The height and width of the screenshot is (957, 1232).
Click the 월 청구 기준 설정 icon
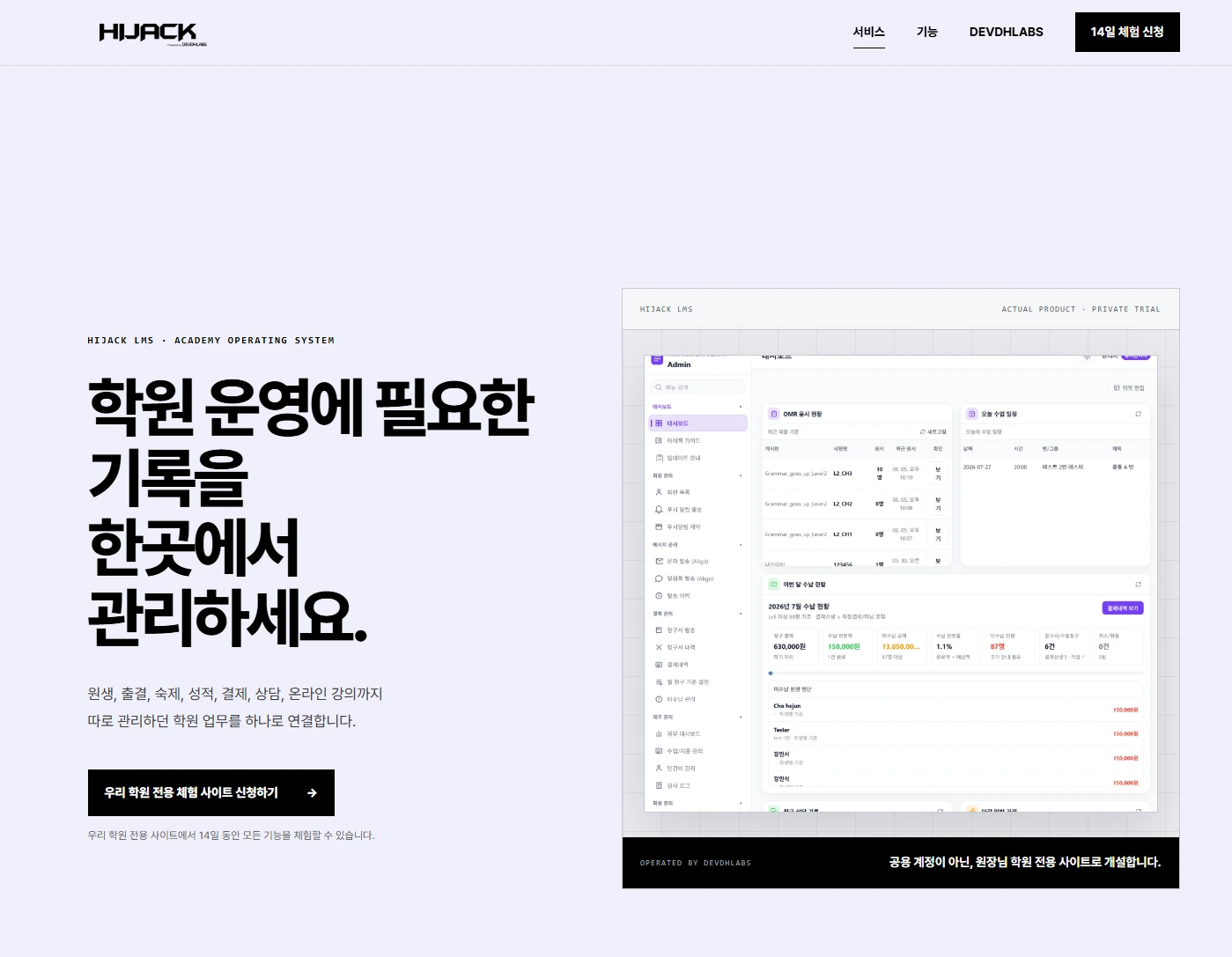pos(659,682)
